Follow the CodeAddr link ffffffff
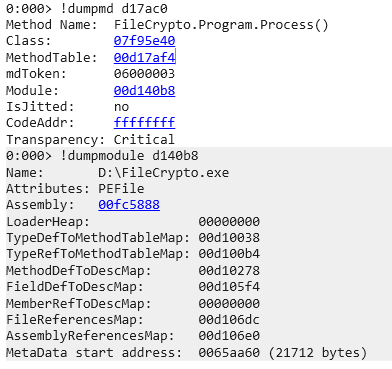Viewport: 392px width, 369px height. click(x=144, y=123)
